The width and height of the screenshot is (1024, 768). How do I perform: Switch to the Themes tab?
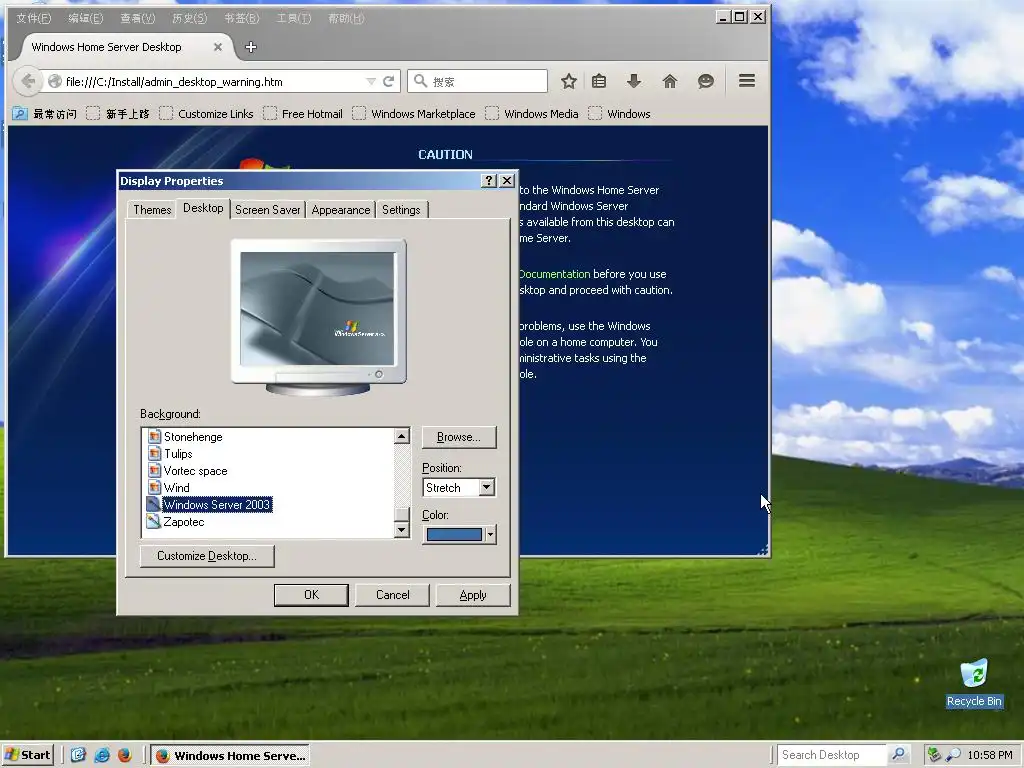pyautogui.click(x=152, y=210)
